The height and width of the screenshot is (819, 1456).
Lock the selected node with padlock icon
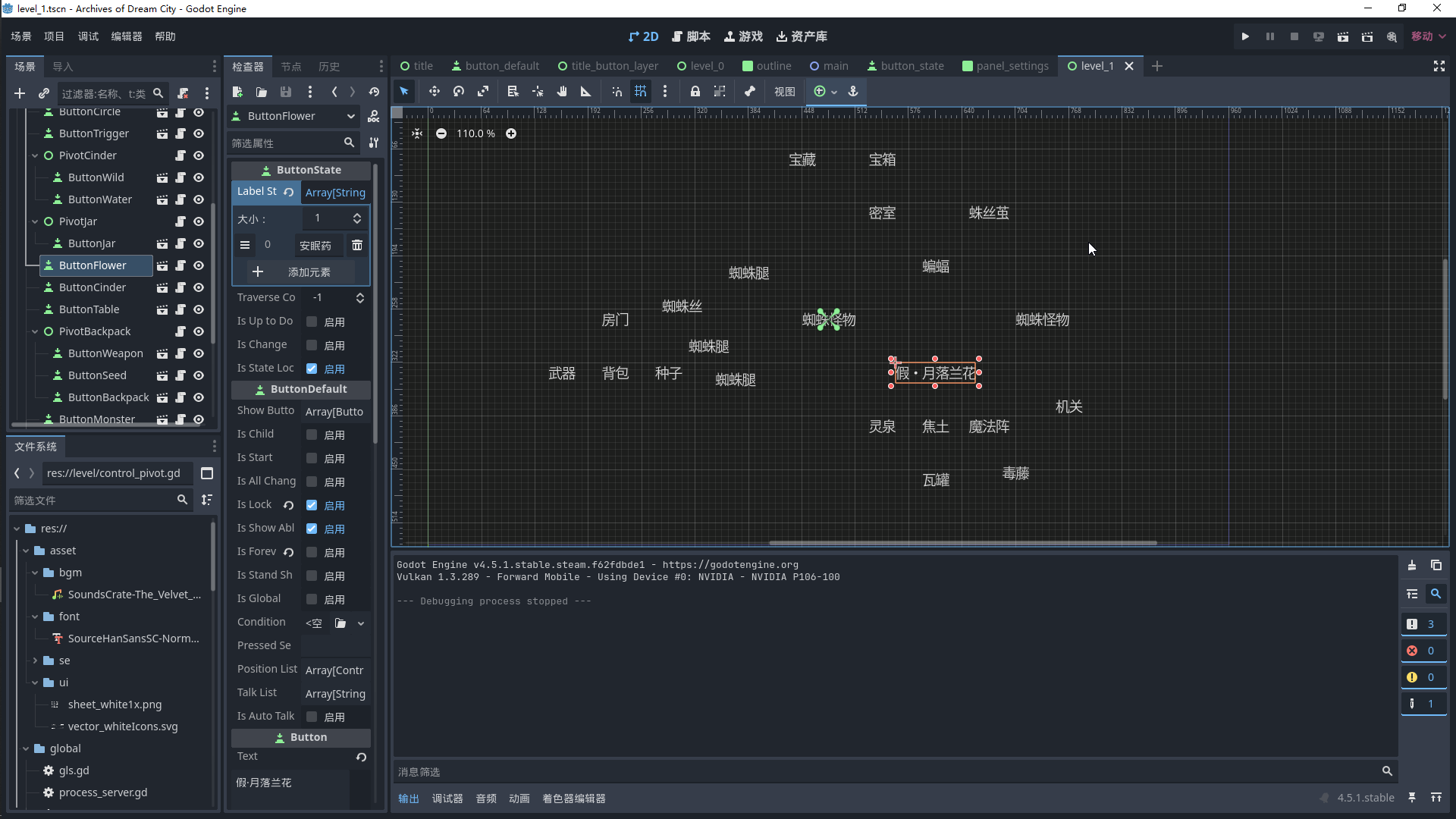coord(695,92)
